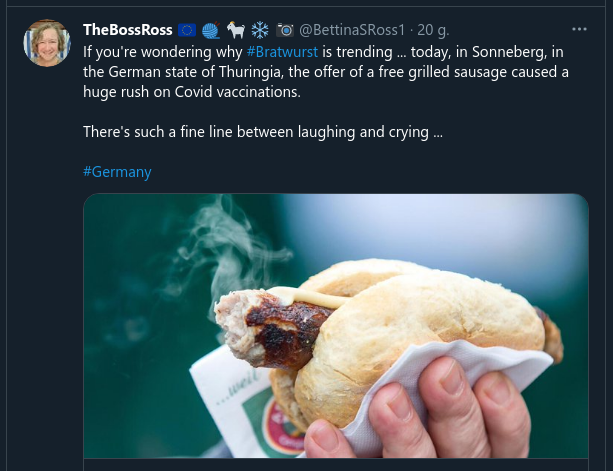Screen dimensions: 613x471
Task: Click the #Bratwurst hashtag link
Action: [x=282, y=51]
